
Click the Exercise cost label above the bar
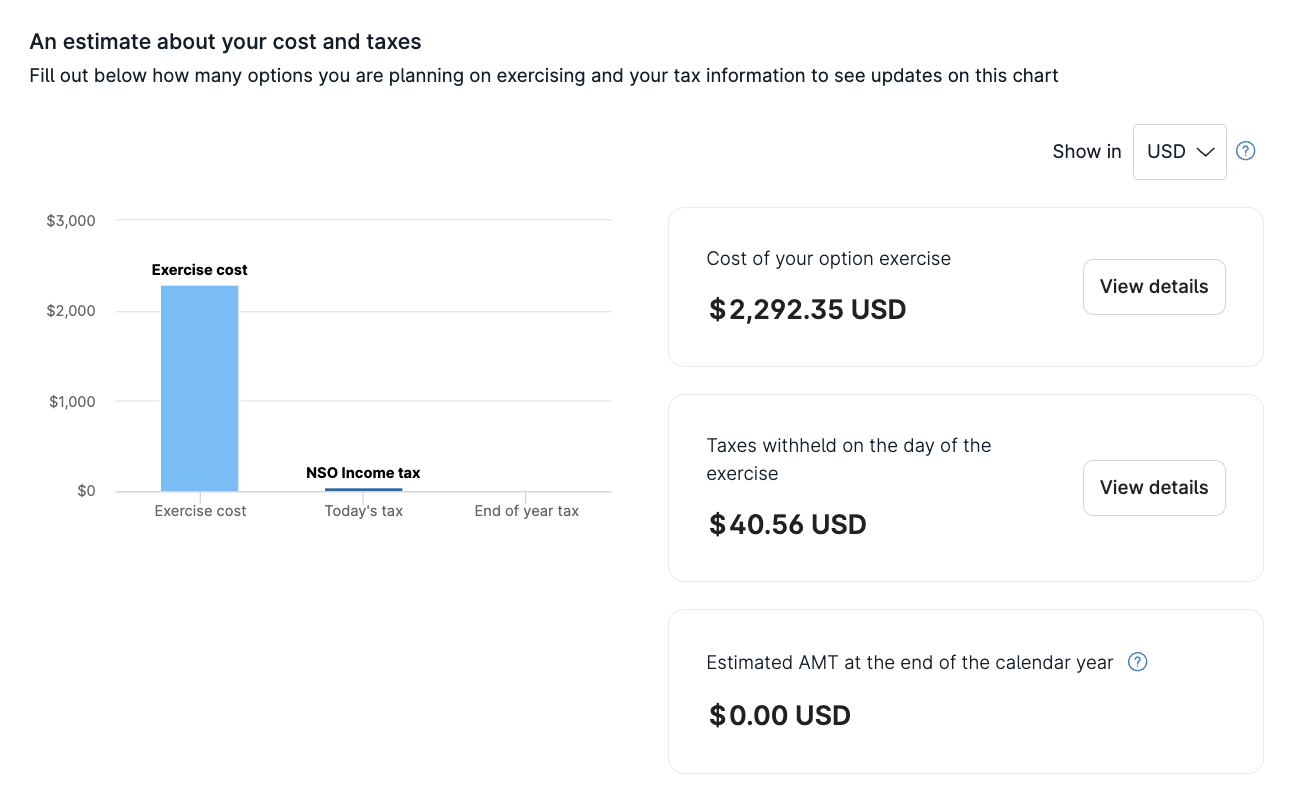[200, 270]
